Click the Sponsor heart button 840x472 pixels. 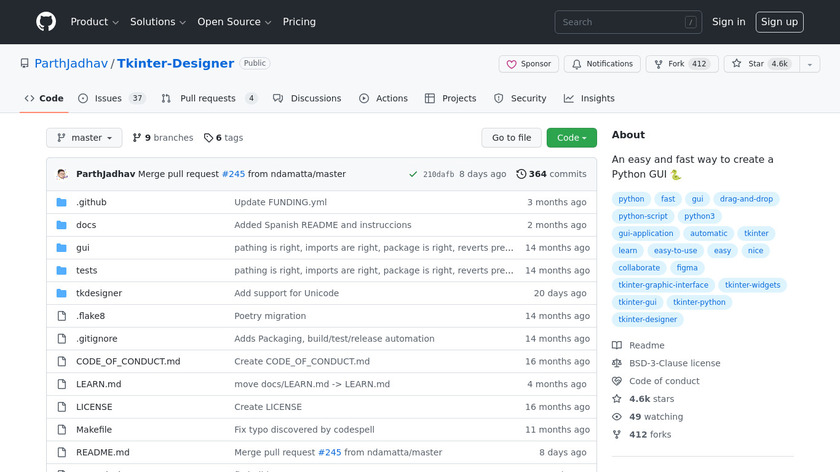tap(528, 64)
